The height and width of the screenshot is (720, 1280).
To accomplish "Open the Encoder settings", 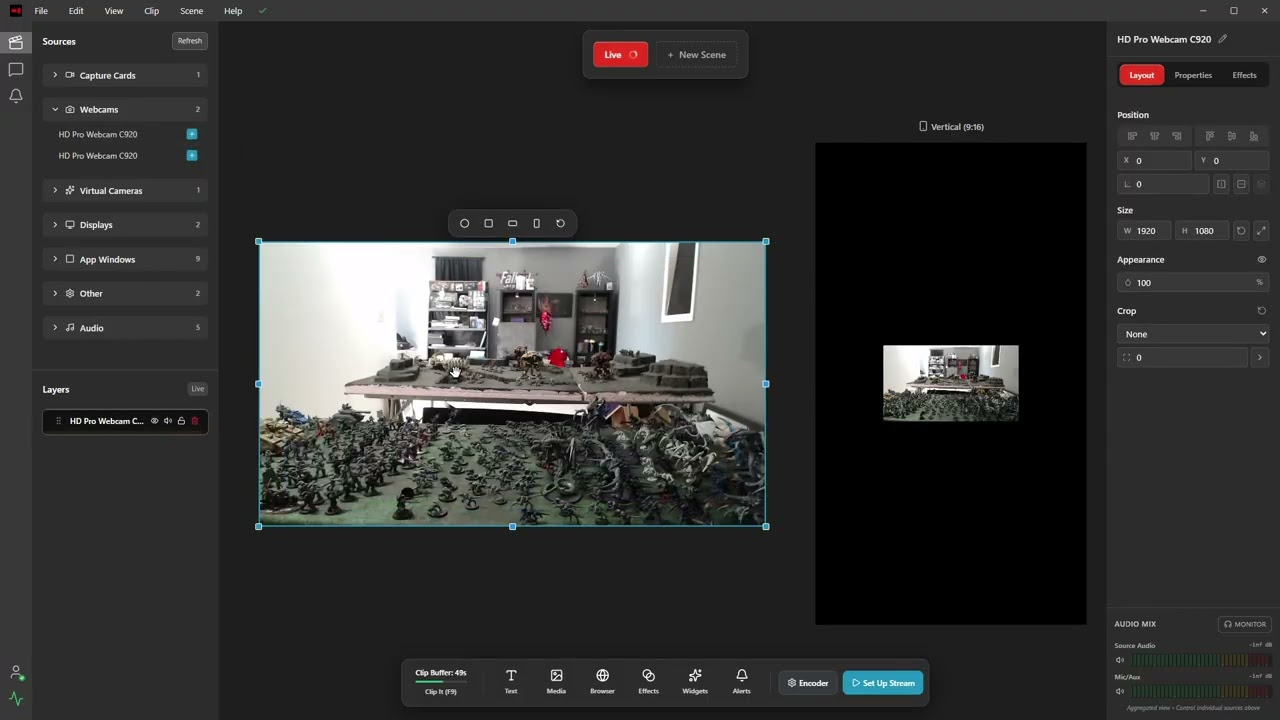I will coord(808,683).
